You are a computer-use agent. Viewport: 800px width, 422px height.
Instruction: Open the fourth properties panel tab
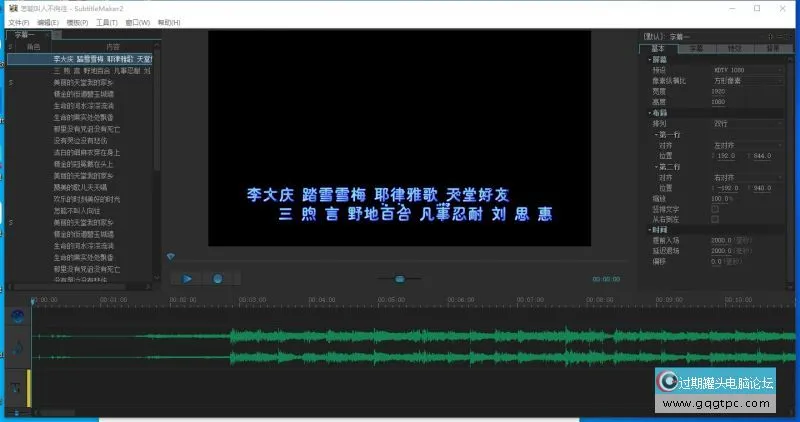tap(772, 48)
